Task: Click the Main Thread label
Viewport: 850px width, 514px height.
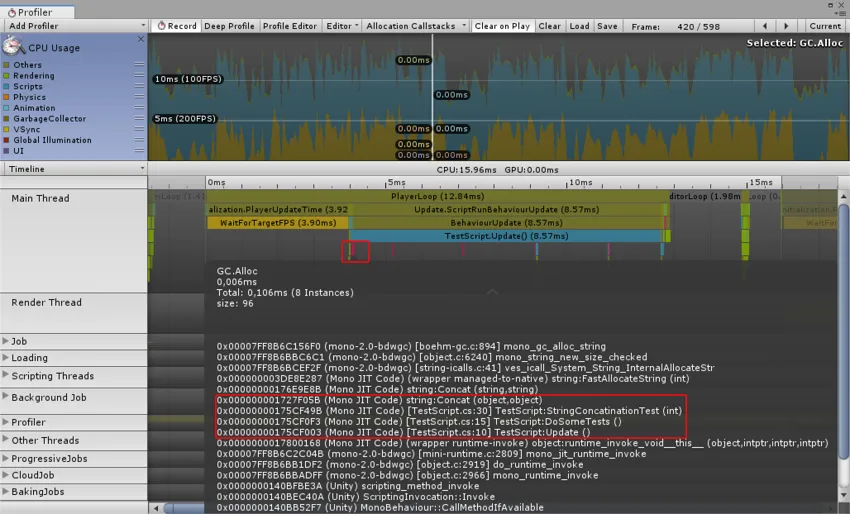Action: point(40,198)
